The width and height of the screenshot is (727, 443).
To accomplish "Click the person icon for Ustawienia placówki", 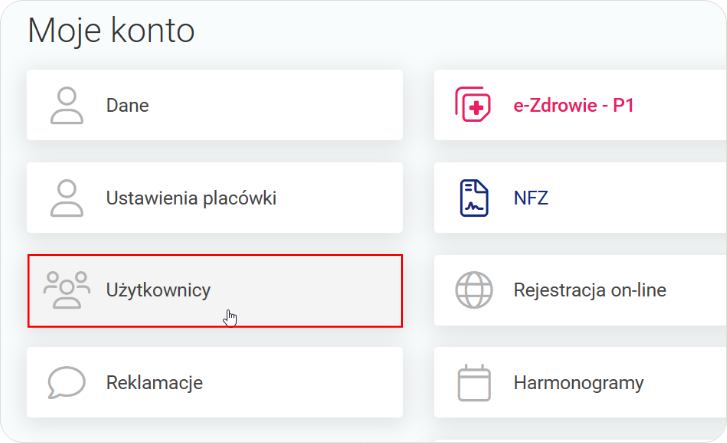I will [x=67, y=198].
